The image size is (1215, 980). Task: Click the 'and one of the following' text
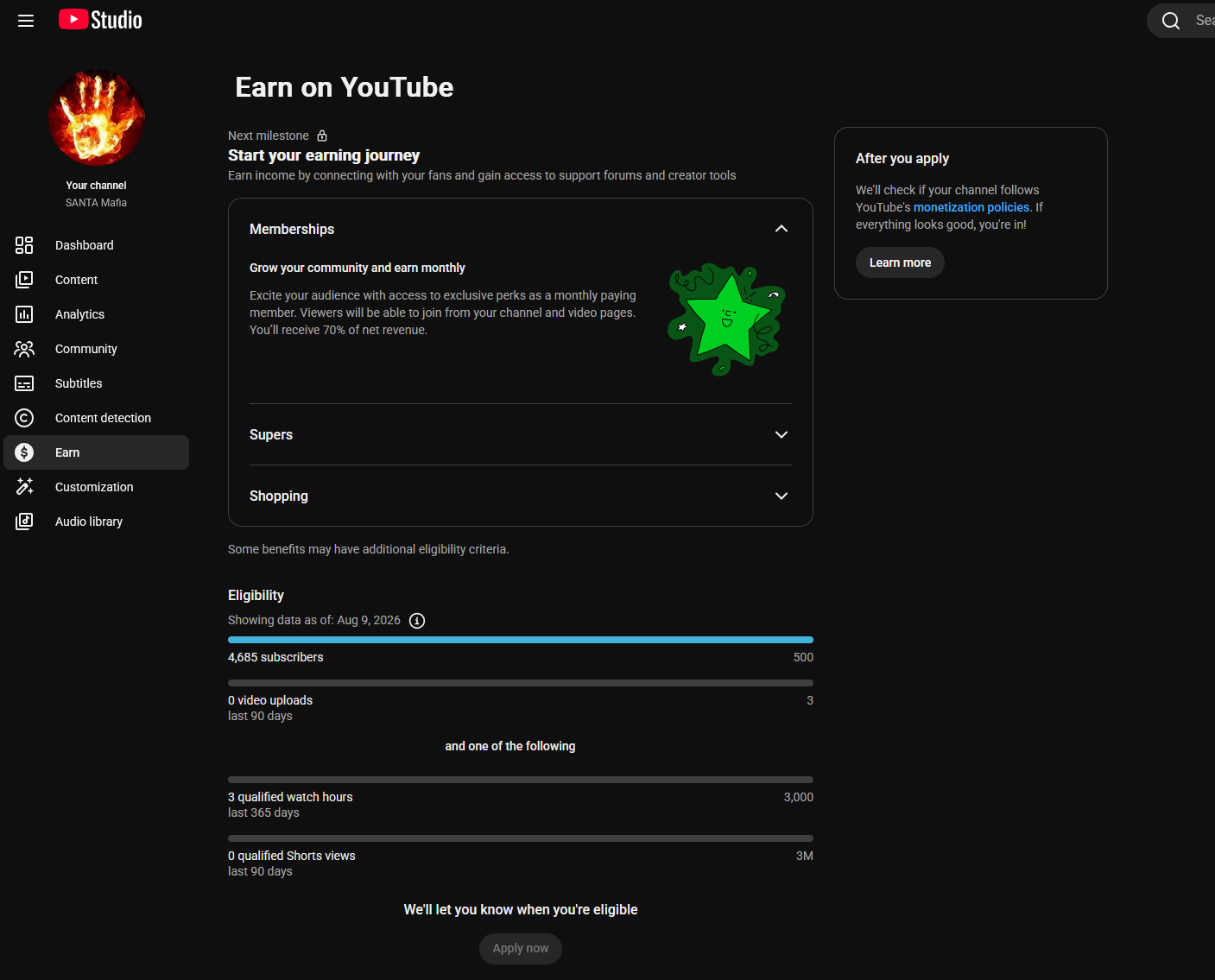coord(510,746)
